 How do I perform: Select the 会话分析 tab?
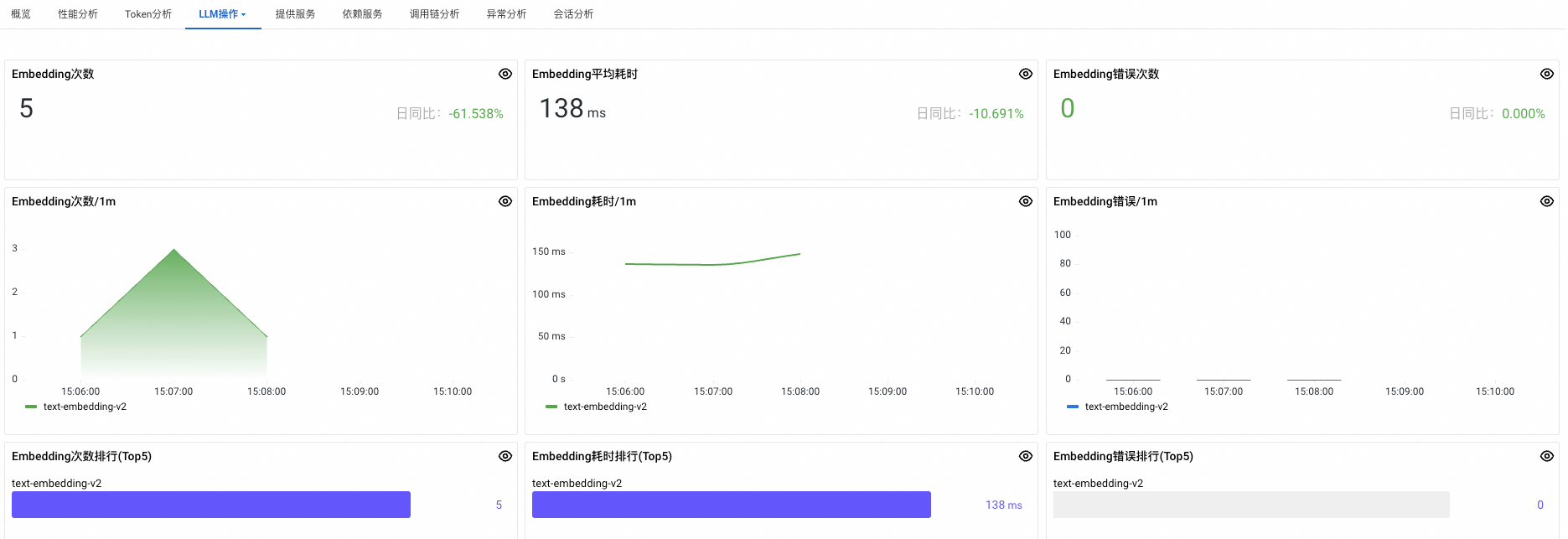(x=573, y=14)
